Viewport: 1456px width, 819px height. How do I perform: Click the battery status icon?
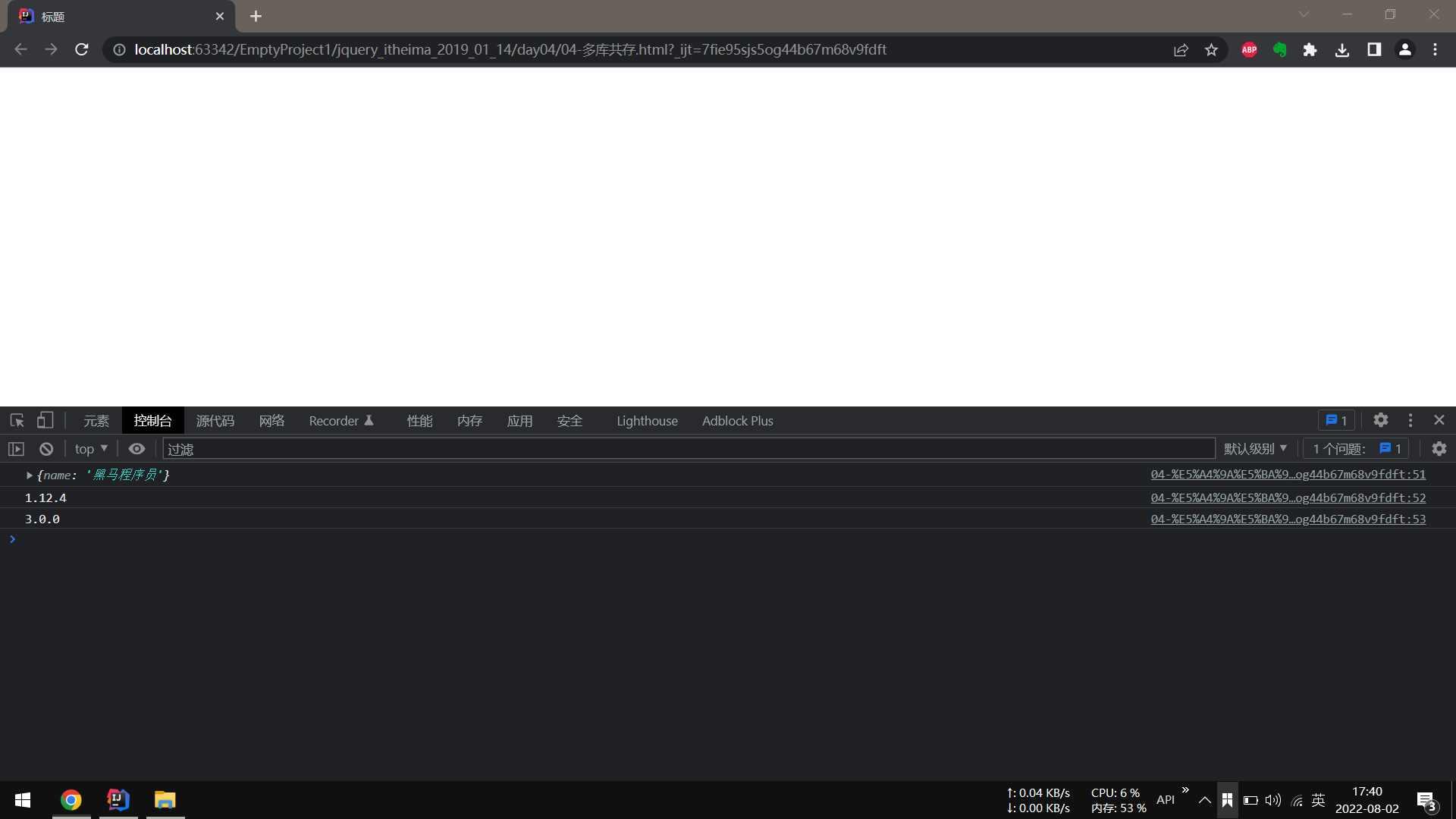(1250, 800)
